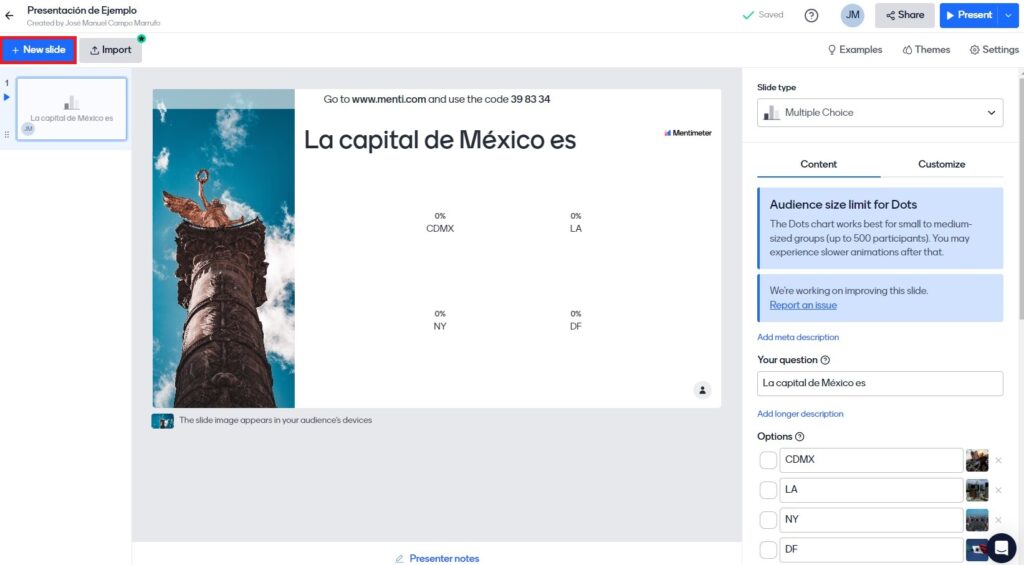Screen dimensions: 1024x565
Task: Open the Present button dropdown arrow
Action: [x=1008, y=16]
